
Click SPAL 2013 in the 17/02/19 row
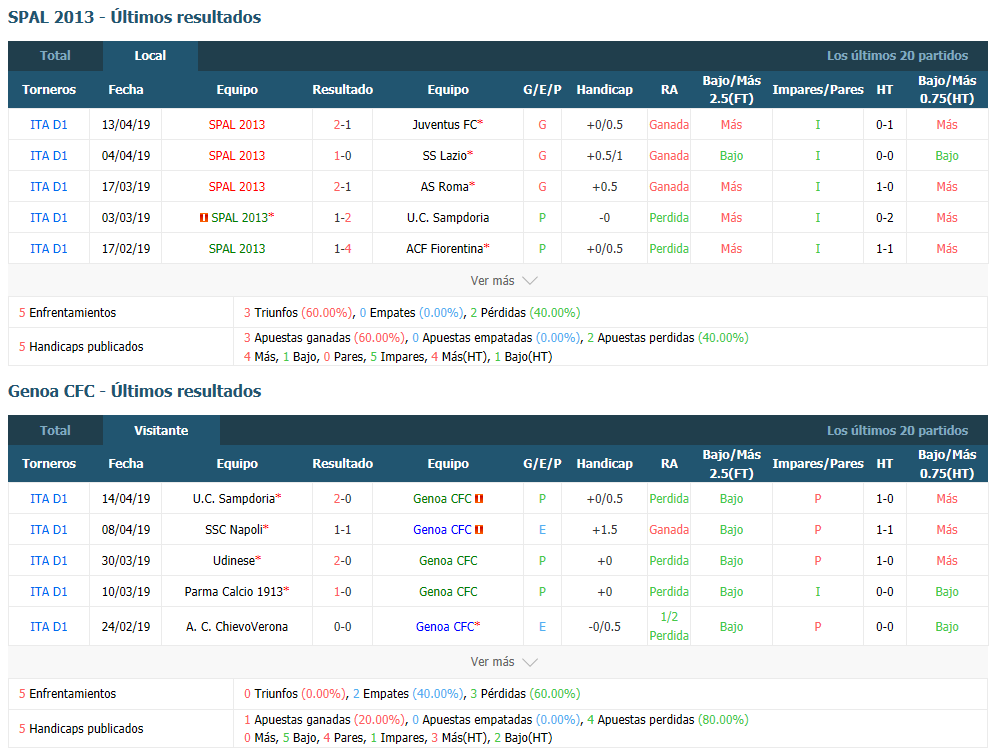pos(237,248)
